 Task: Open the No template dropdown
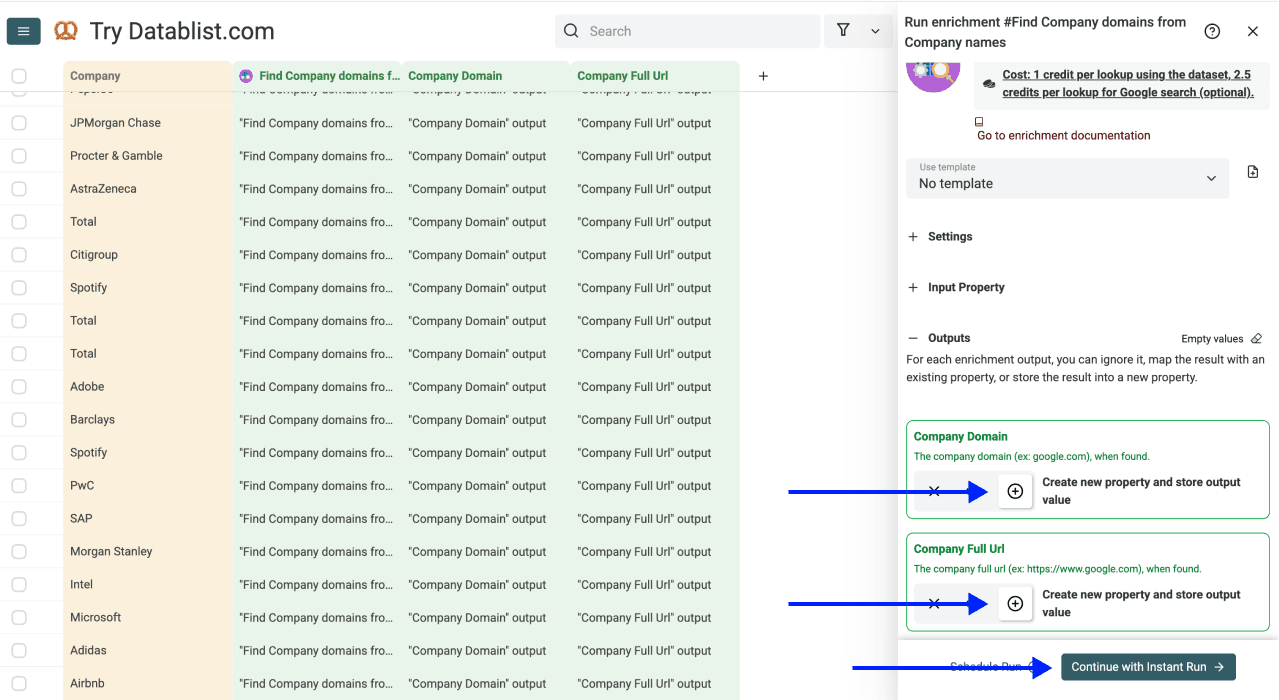[x=1066, y=182]
